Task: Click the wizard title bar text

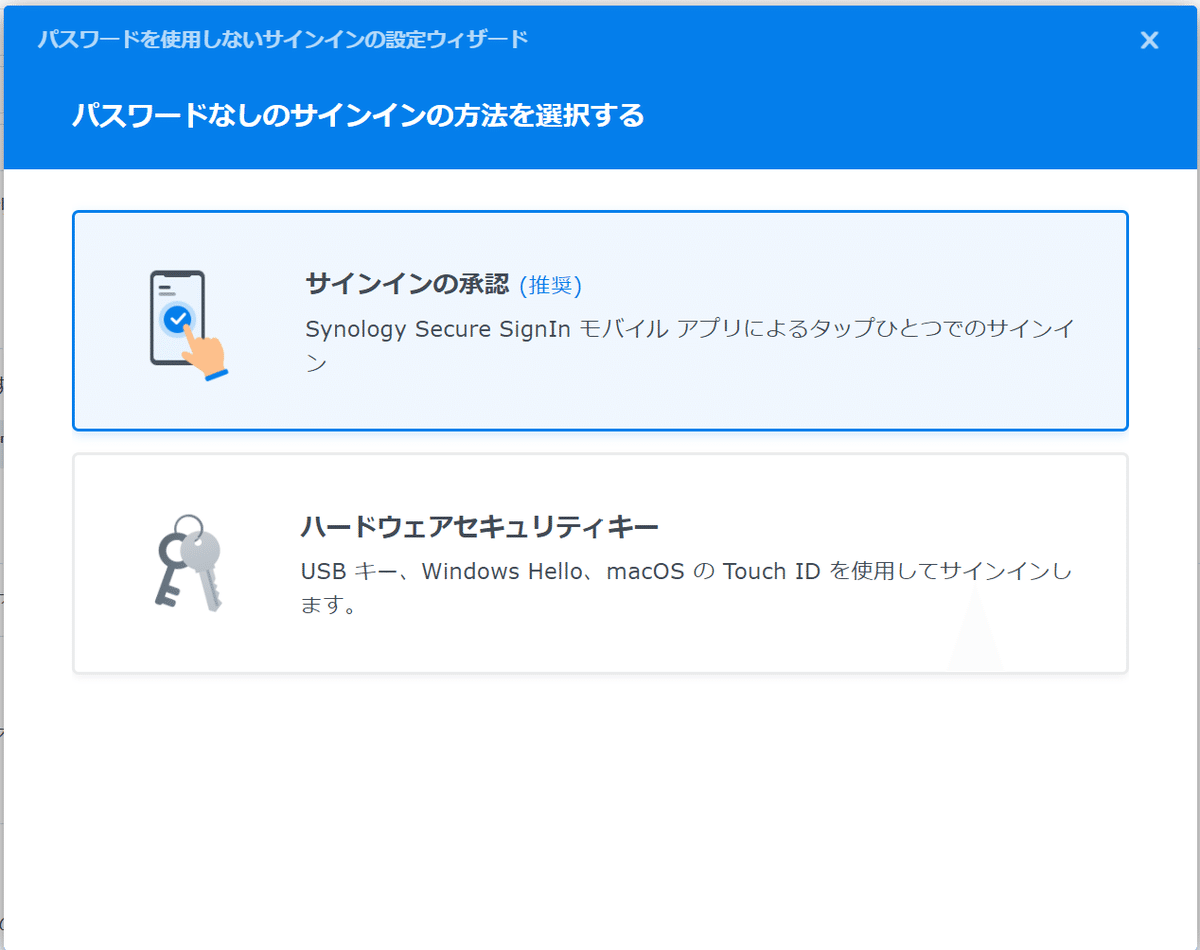Action: [283, 39]
